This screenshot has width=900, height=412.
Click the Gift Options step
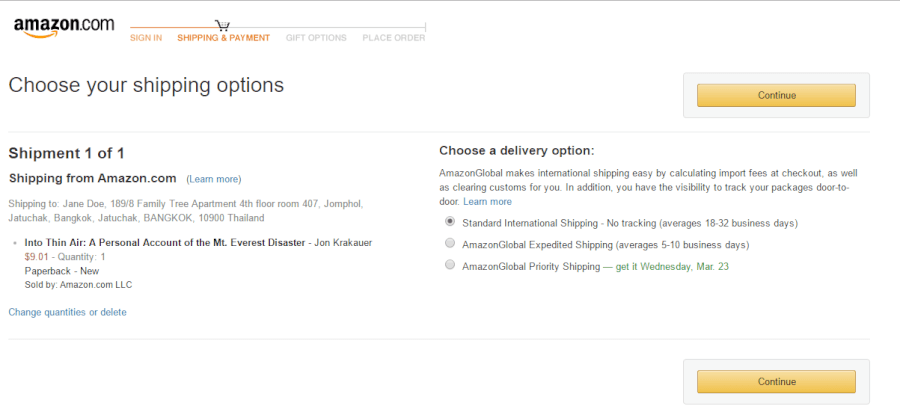pyautogui.click(x=316, y=38)
